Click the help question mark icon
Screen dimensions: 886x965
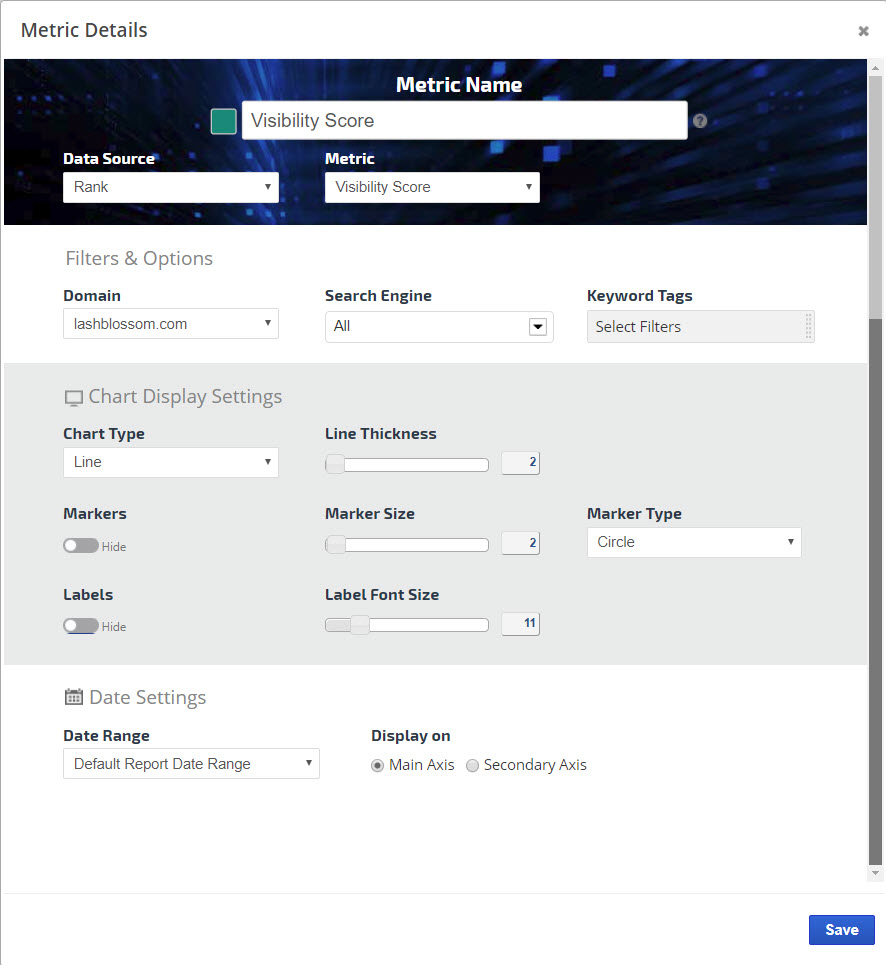tap(700, 121)
